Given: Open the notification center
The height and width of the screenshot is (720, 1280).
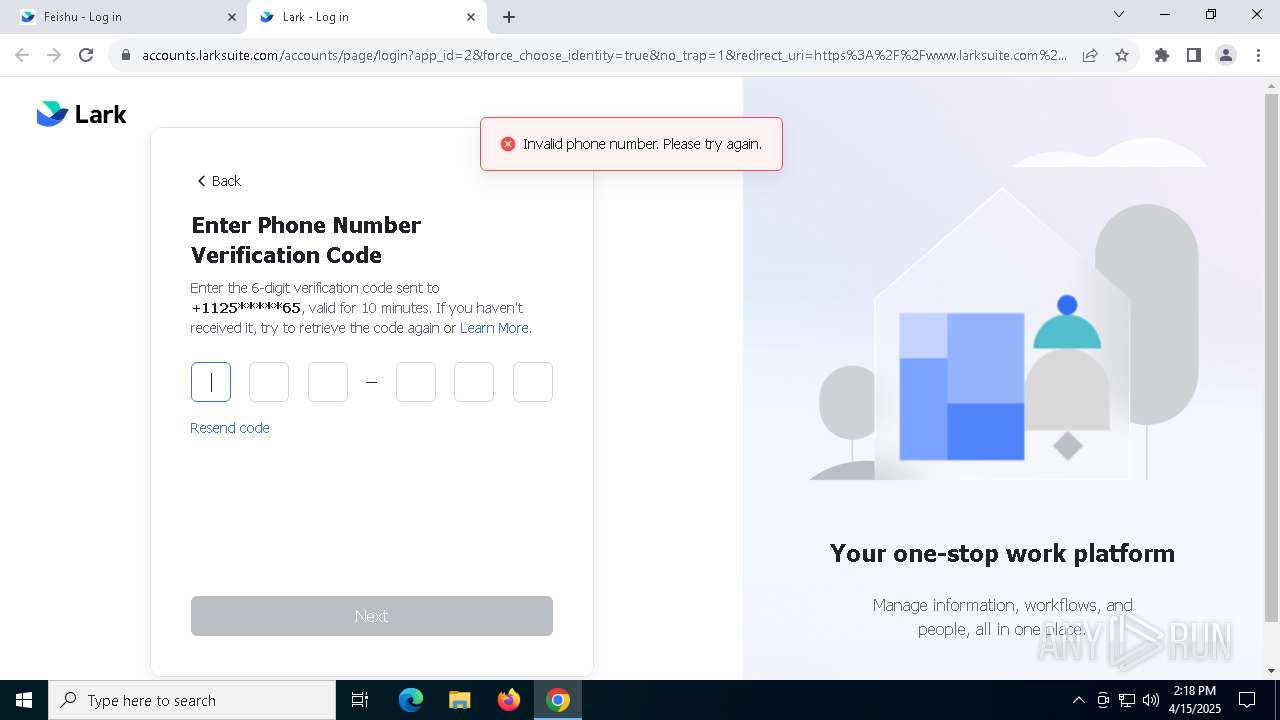Looking at the screenshot, I should point(1247,700).
